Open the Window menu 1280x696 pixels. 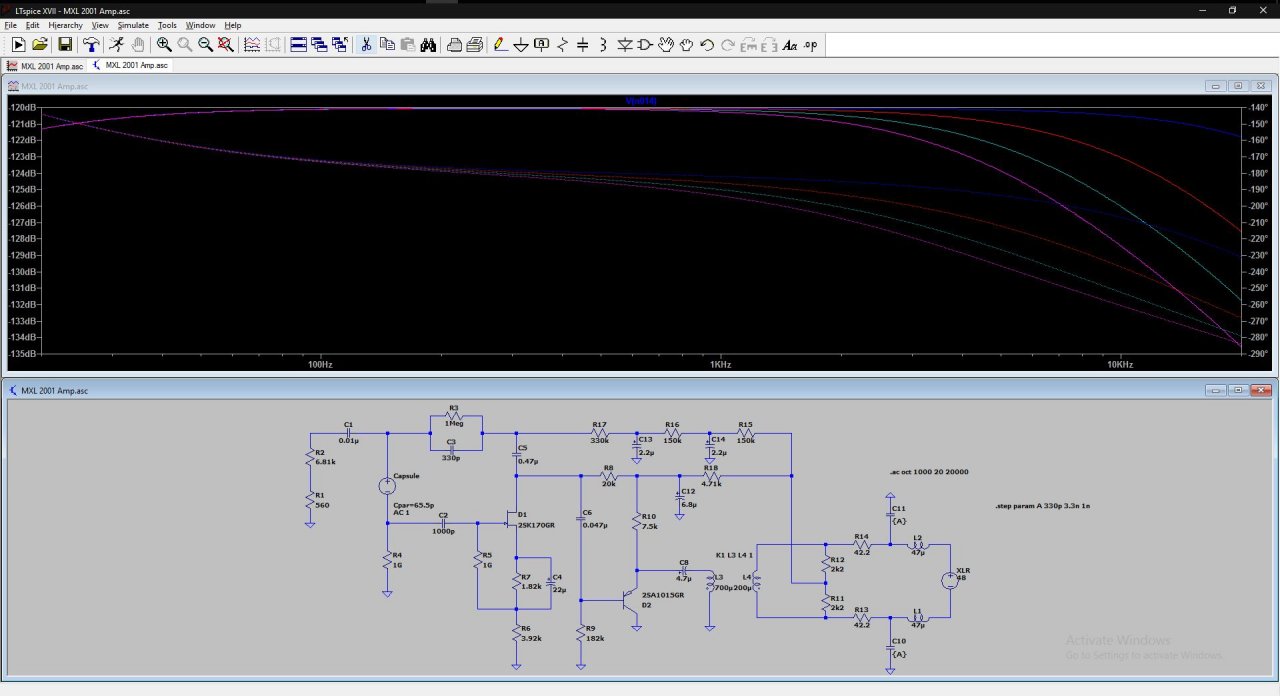tap(200, 25)
